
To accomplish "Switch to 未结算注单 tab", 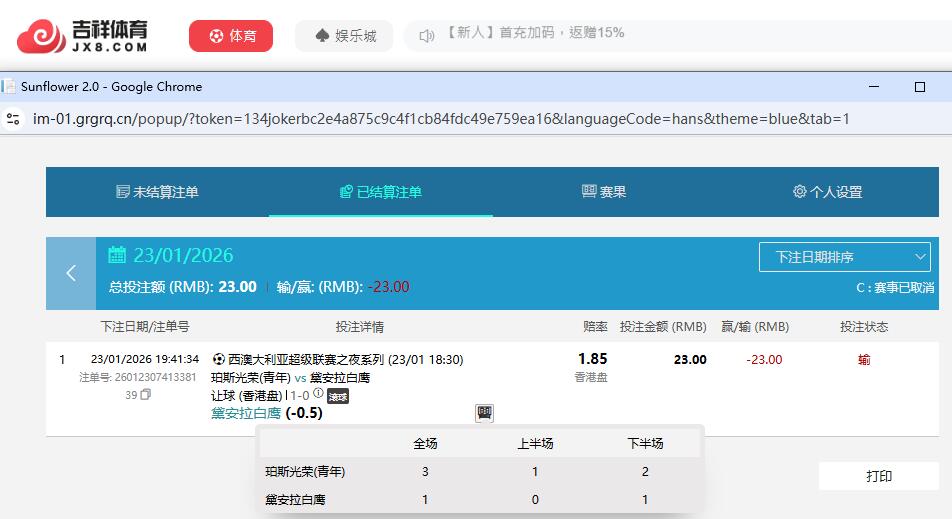I will click(x=157, y=192).
